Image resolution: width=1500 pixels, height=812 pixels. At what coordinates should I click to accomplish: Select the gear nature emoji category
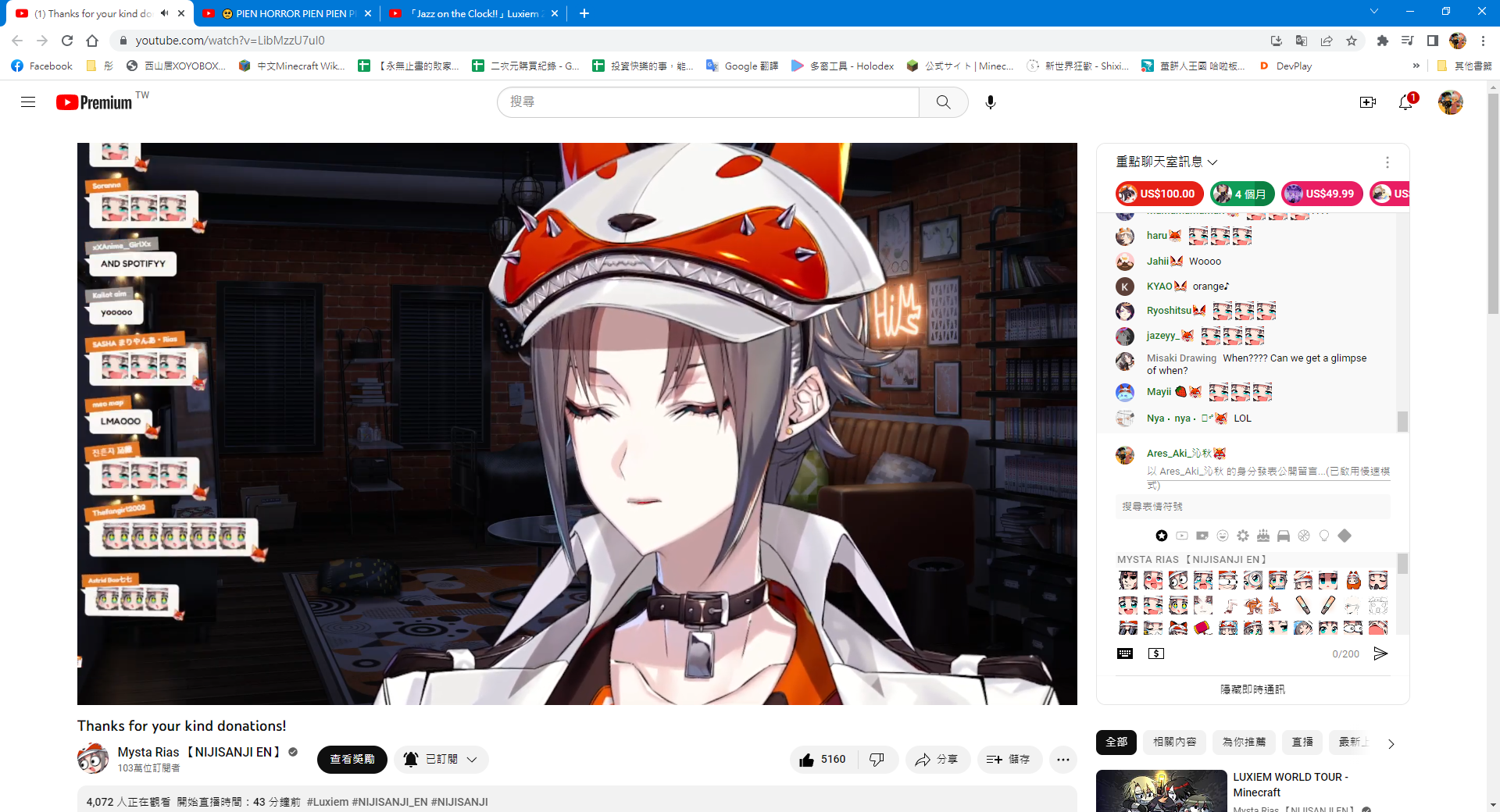(1243, 536)
